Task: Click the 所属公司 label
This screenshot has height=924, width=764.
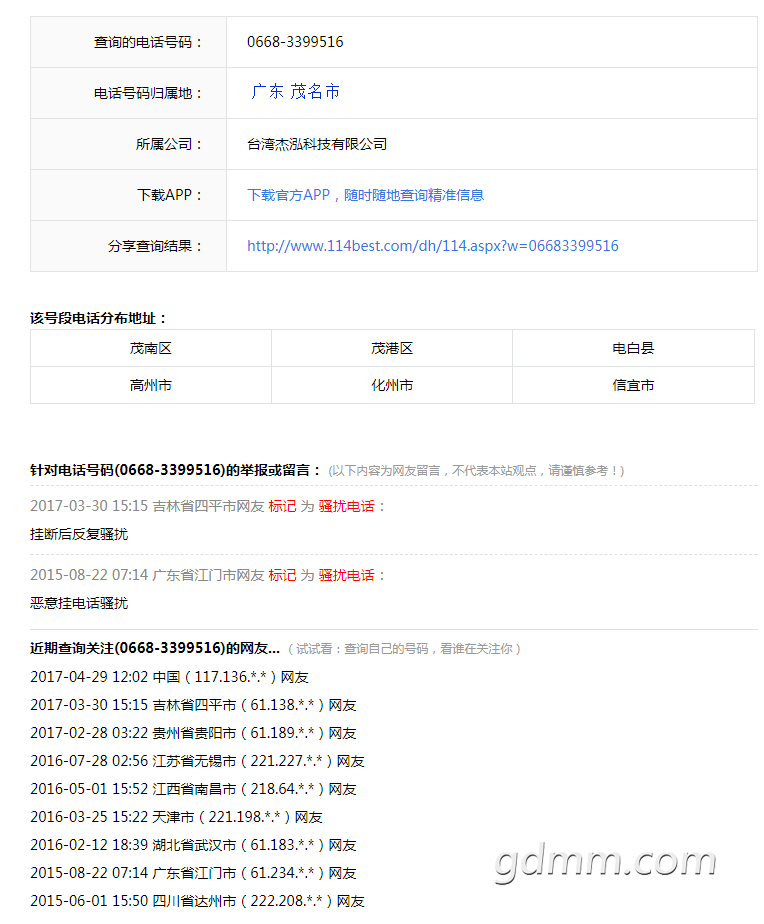Action: click(169, 144)
